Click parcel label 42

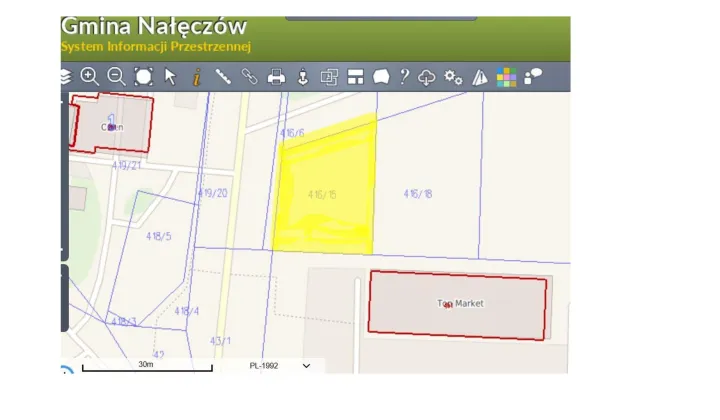point(158,355)
